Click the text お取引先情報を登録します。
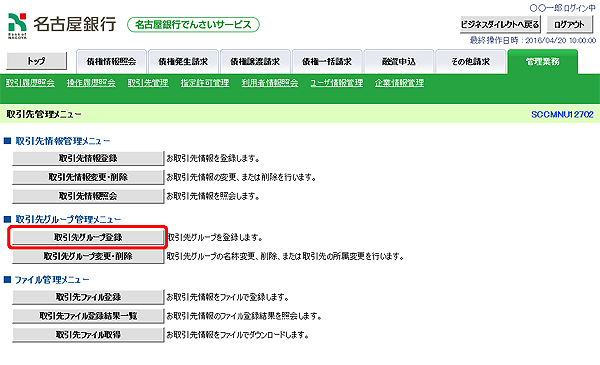Image resolution: width=600 pixels, height=365 pixels. coord(213,158)
